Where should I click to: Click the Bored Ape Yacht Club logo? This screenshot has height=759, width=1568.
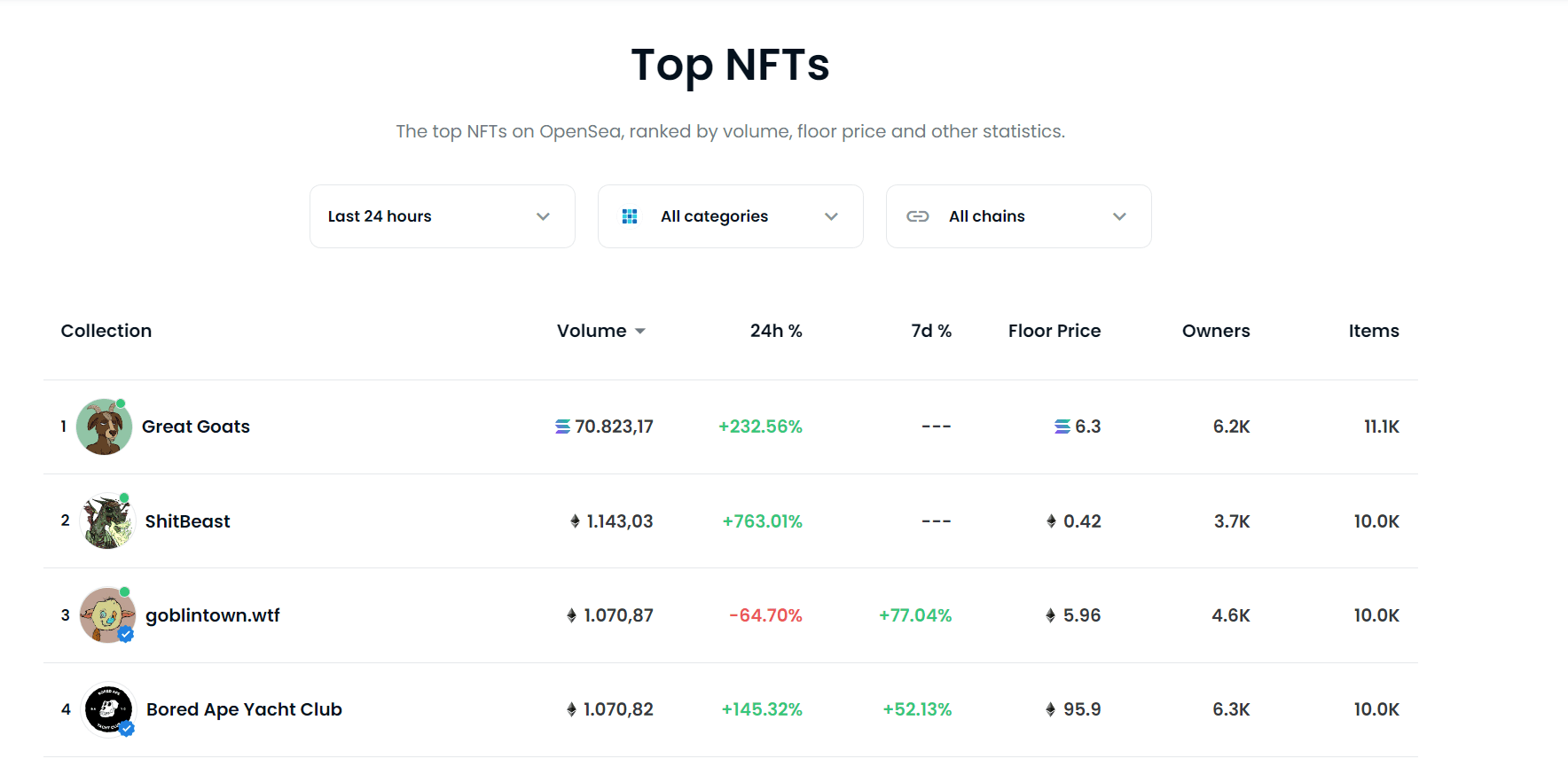tap(107, 709)
